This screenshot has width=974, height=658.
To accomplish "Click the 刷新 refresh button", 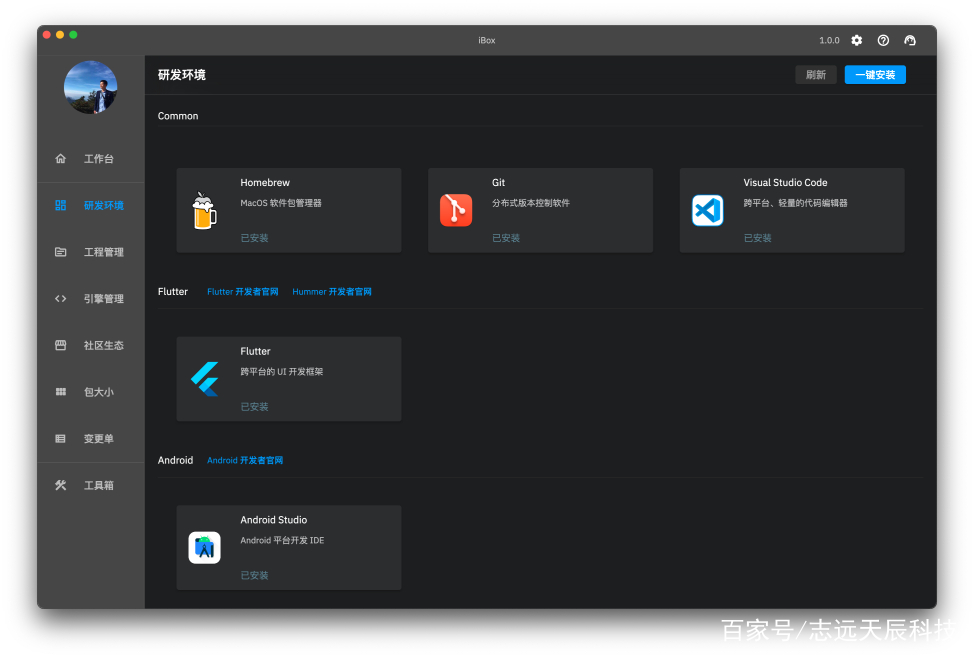I will (816, 75).
